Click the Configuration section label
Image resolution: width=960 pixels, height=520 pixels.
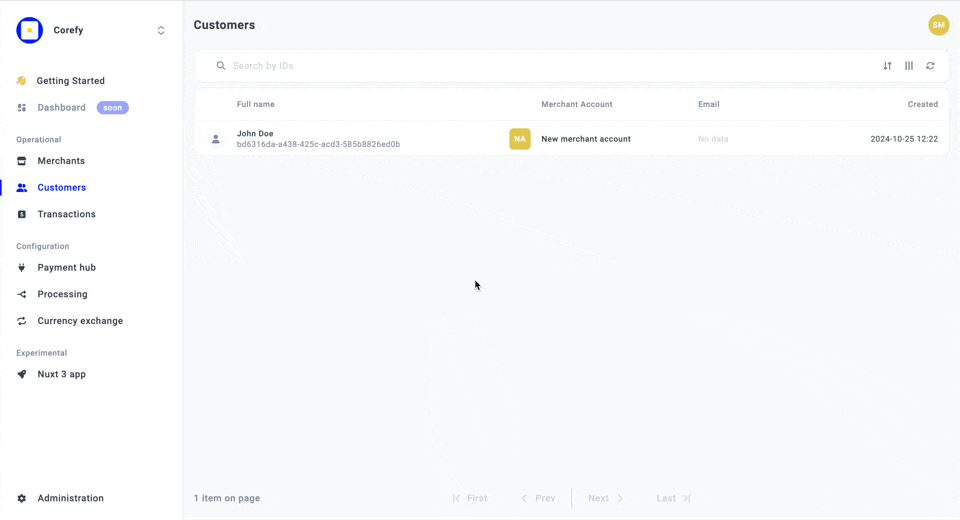[x=43, y=246]
